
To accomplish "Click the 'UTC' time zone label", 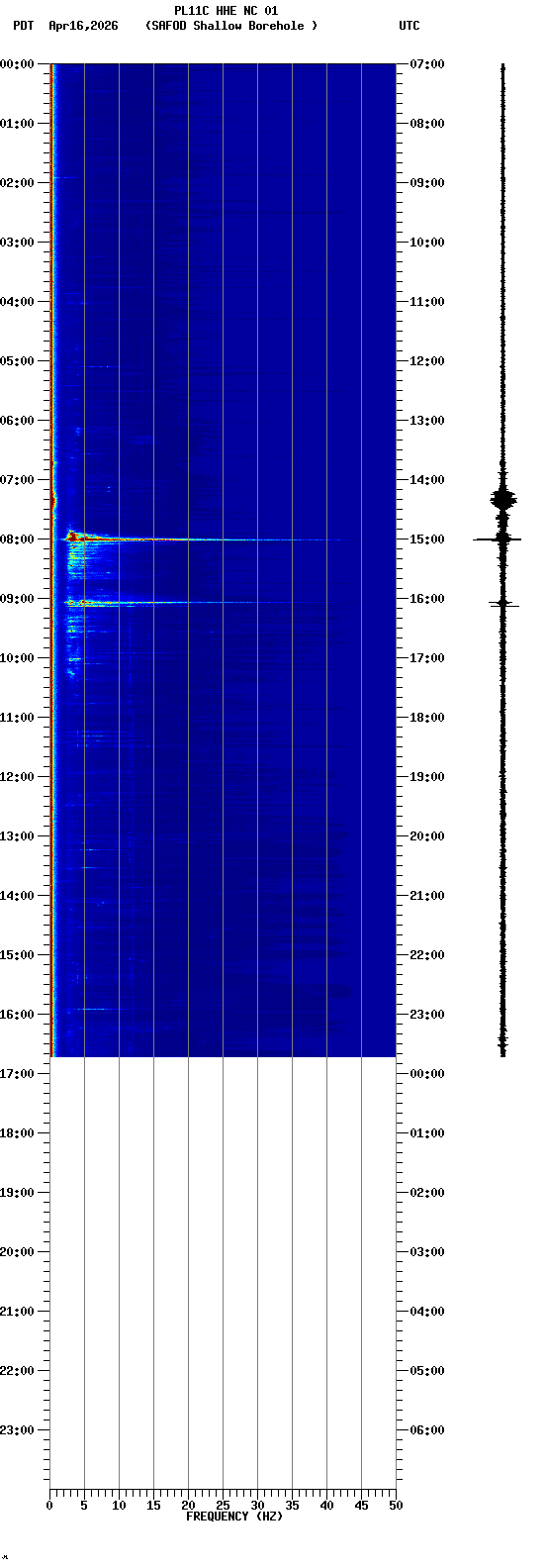I will coord(409,26).
